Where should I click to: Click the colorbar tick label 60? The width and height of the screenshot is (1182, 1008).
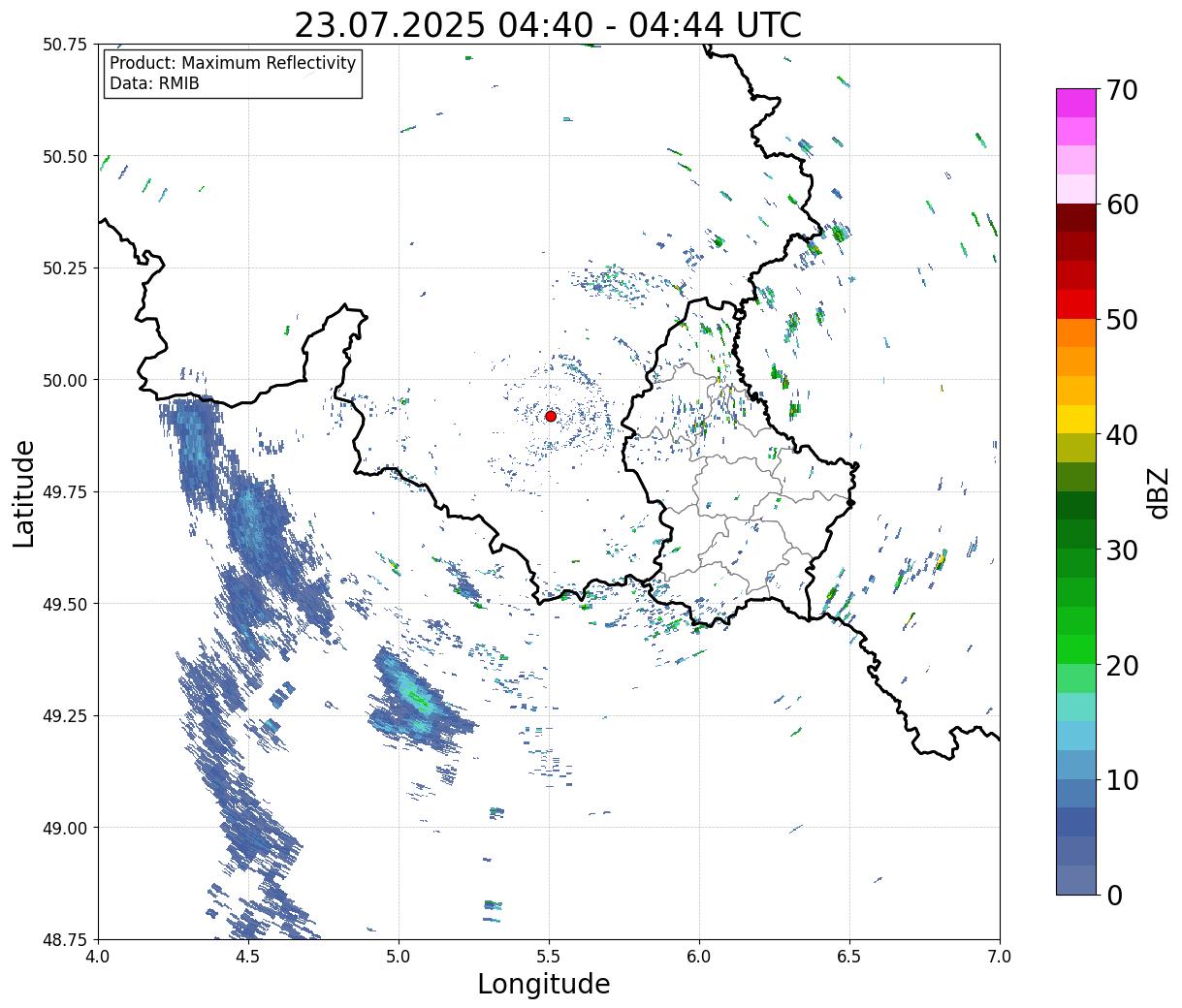tap(1121, 205)
